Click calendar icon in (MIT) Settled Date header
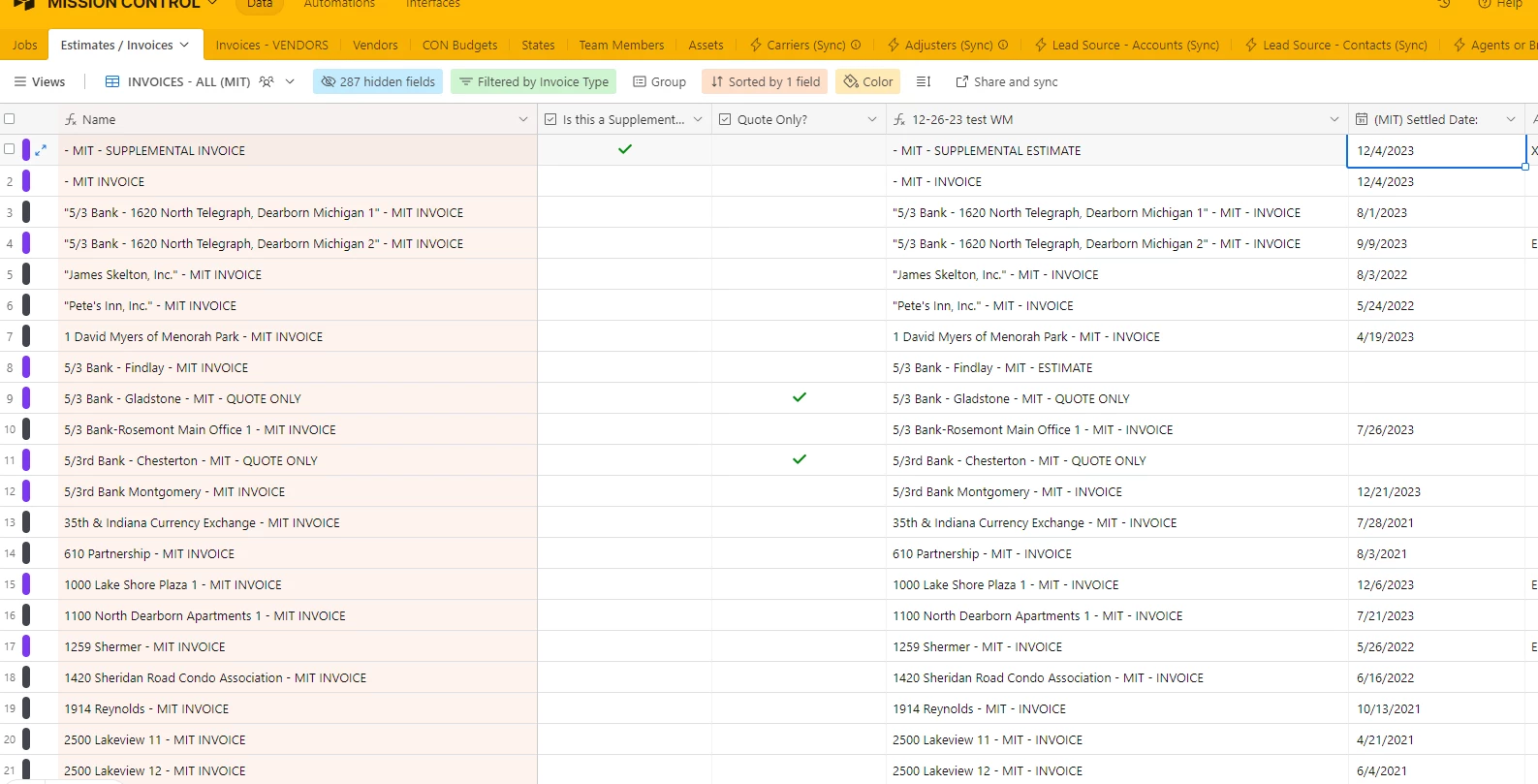Viewport: 1538px width, 784px height. pyautogui.click(x=1362, y=120)
